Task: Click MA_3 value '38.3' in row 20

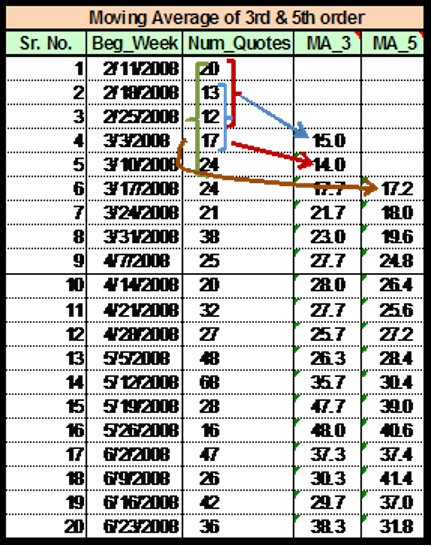Action: click(328, 526)
